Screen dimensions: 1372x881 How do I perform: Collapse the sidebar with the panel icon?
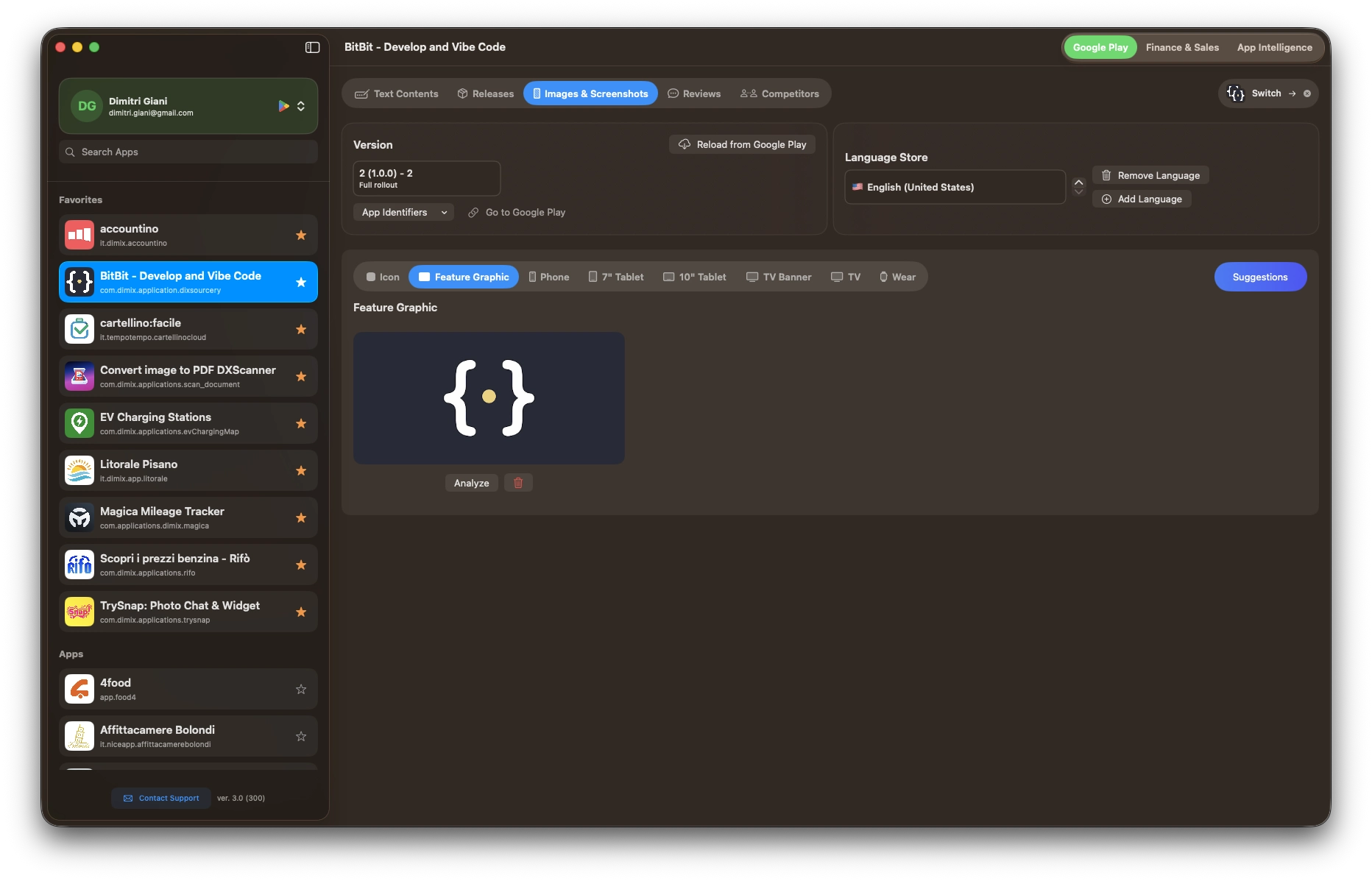(312, 47)
